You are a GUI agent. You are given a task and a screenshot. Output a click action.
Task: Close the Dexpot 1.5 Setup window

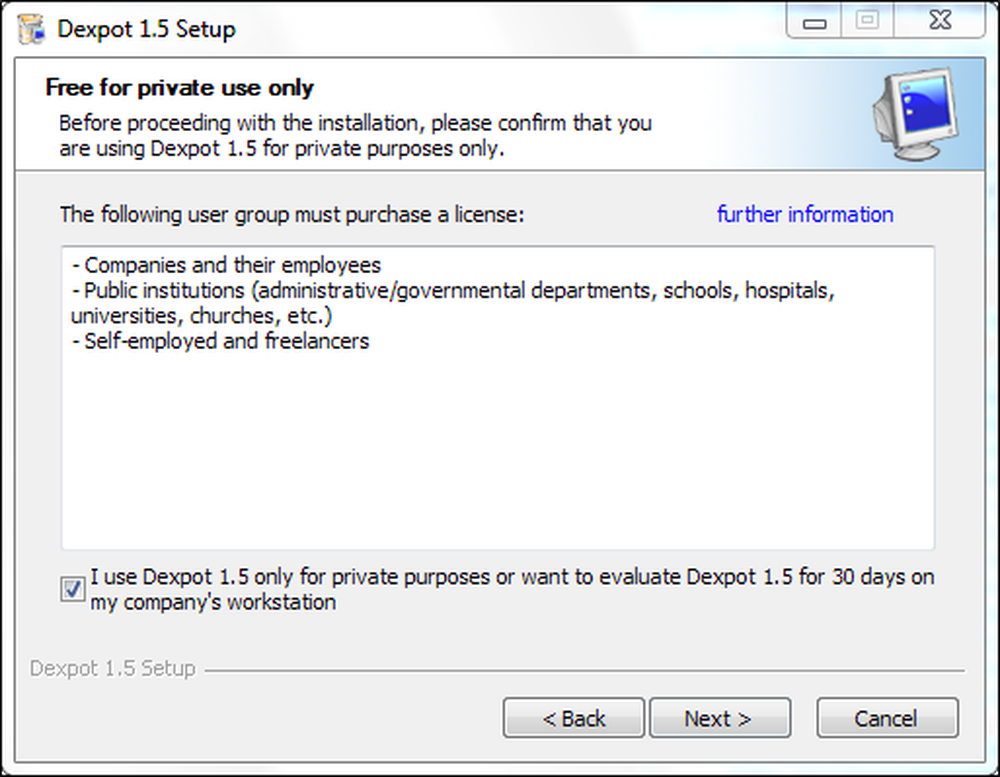click(x=940, y=21)
